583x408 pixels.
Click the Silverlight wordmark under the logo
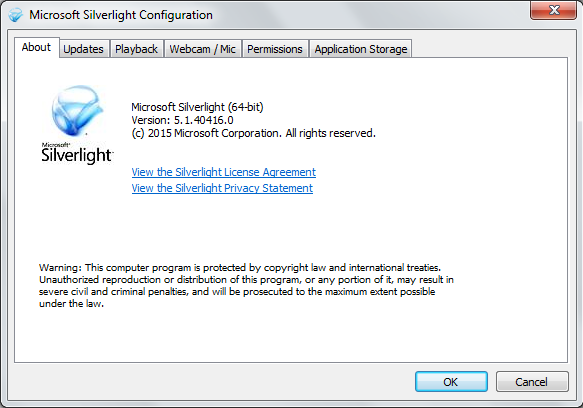[77, 154]
